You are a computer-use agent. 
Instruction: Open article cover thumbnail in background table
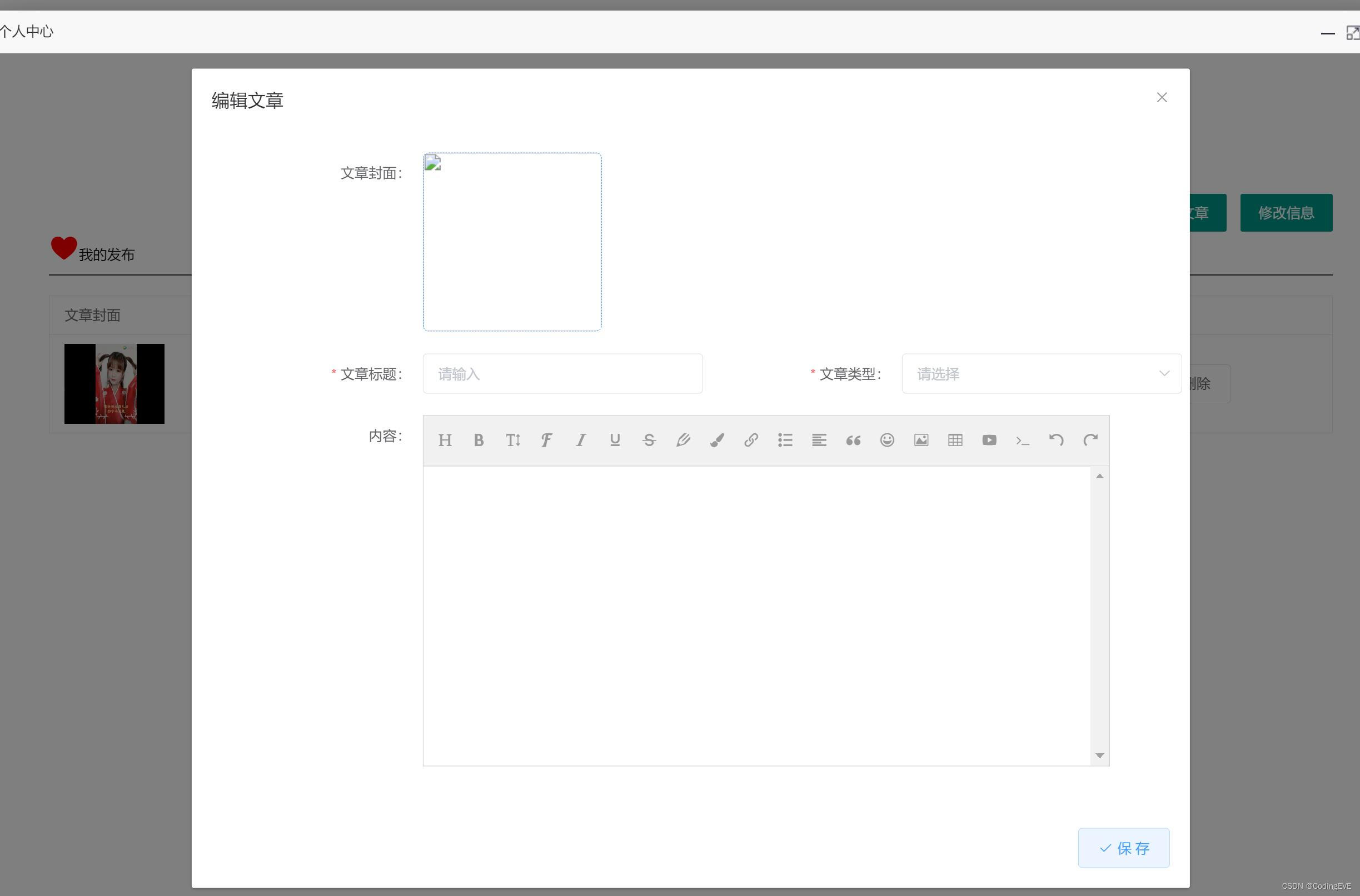114,384
